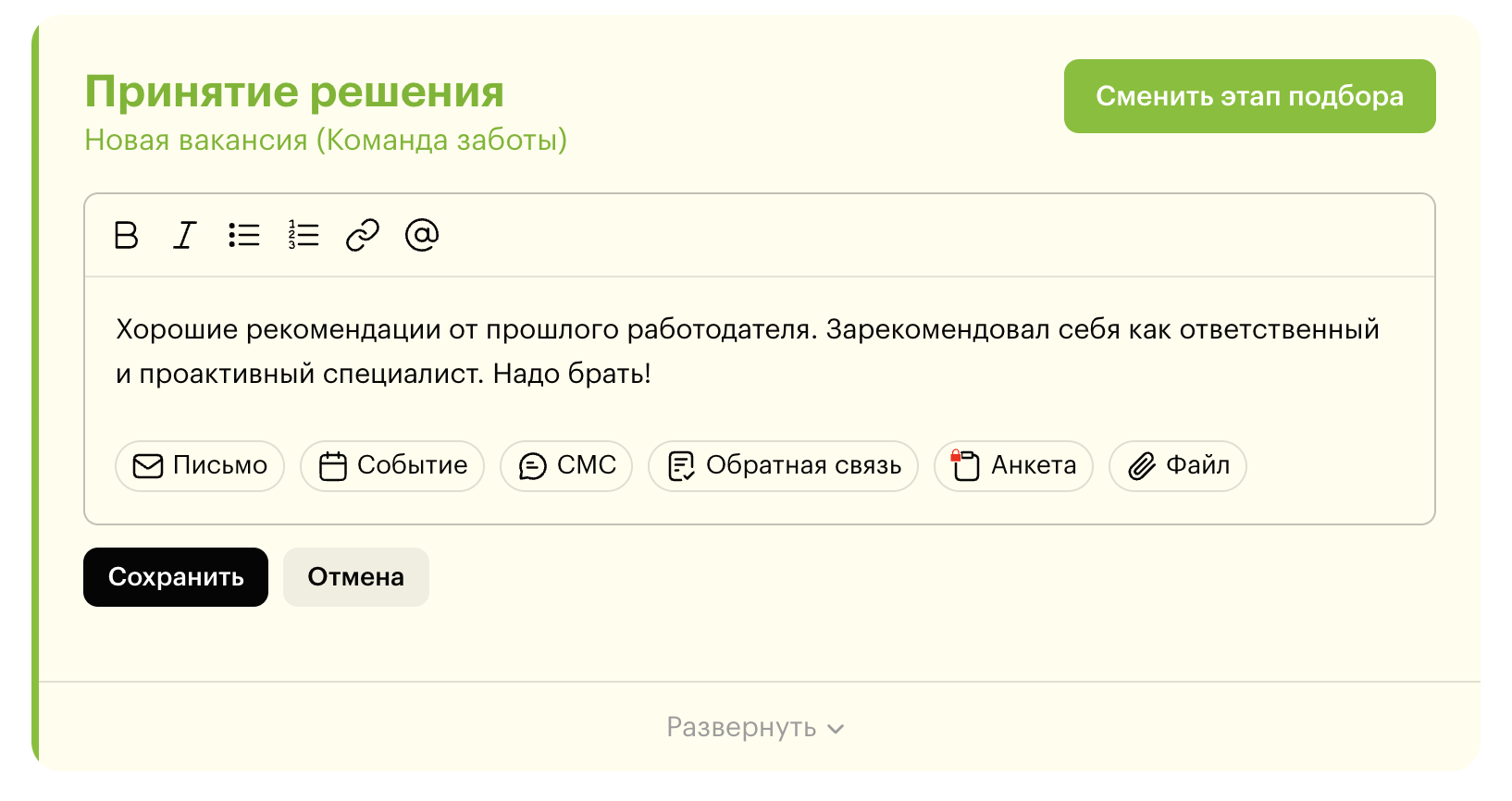The width and height of the screenshot is (1512, 801).
Task: Insert a numbered list
Action: pyautogui.click(x=304, y=235)
